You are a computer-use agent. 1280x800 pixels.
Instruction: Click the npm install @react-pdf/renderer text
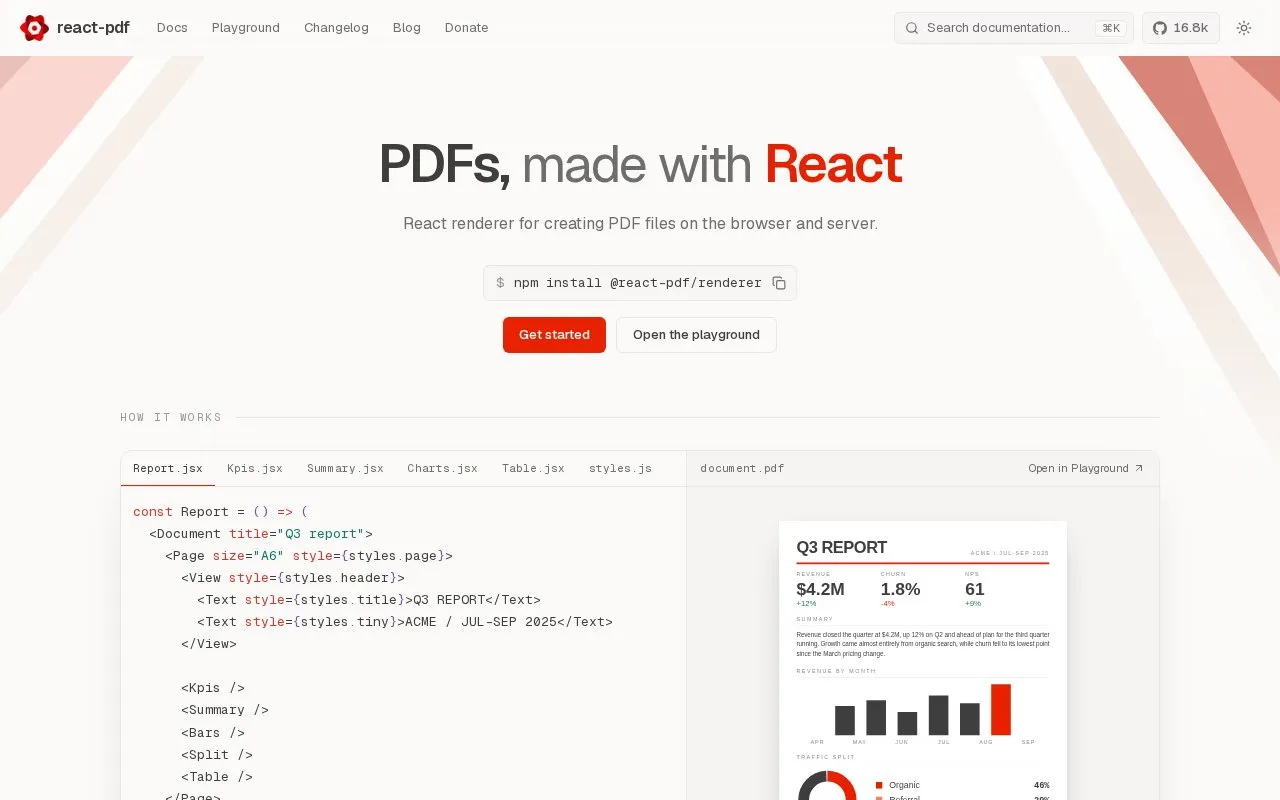point(637,283)
